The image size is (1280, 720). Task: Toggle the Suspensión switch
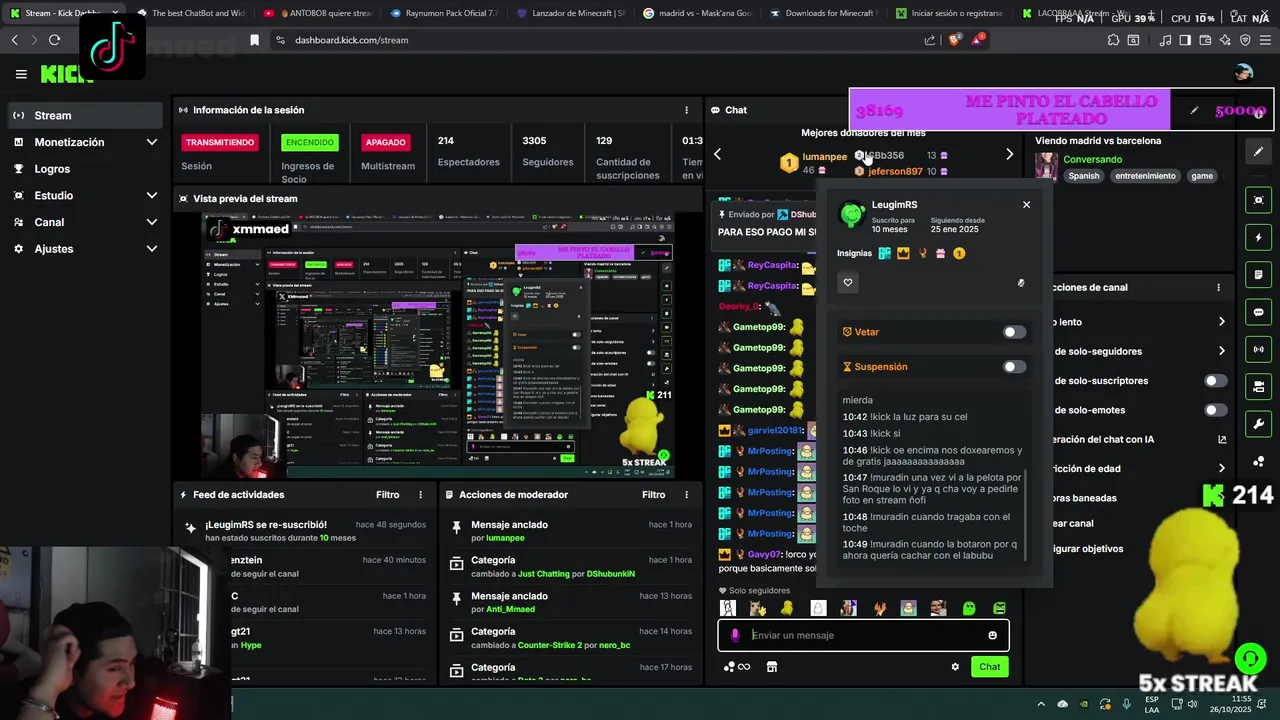[x=1014, y=367]
